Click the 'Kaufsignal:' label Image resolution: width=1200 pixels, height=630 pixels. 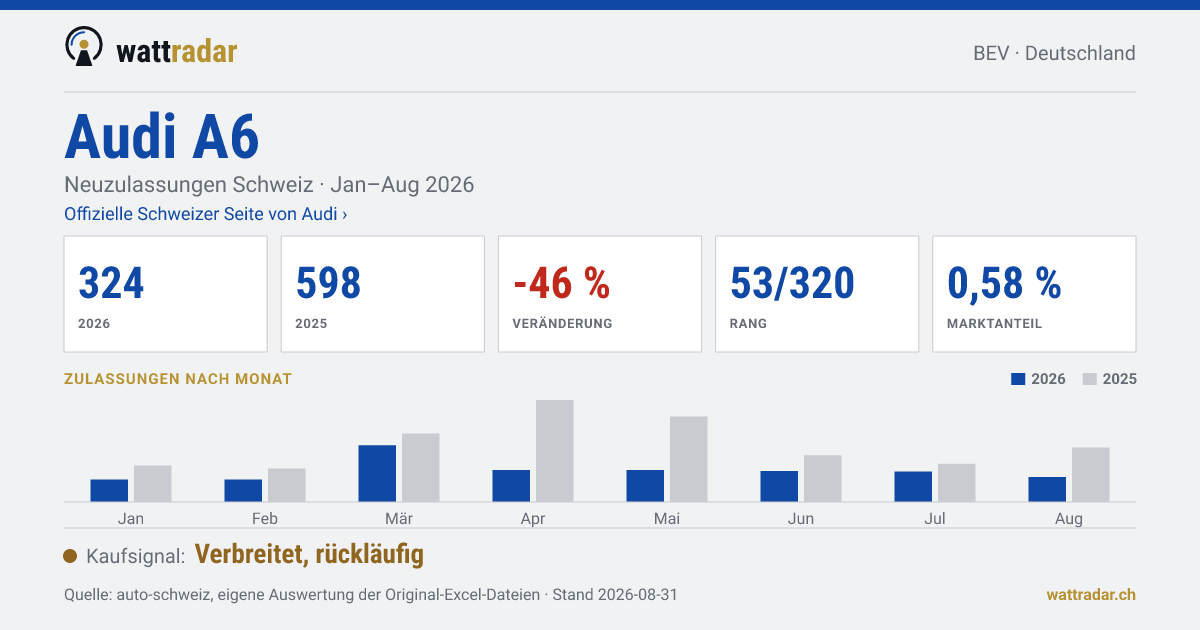pos(136,556)
